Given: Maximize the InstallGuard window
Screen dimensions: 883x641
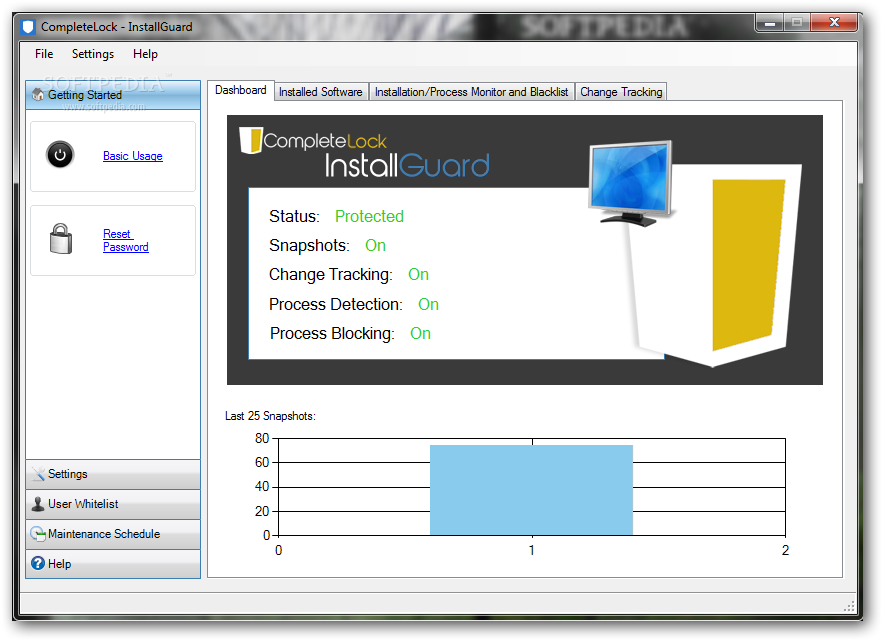Looking at the screenshot, I should click(x=796, y=23).
